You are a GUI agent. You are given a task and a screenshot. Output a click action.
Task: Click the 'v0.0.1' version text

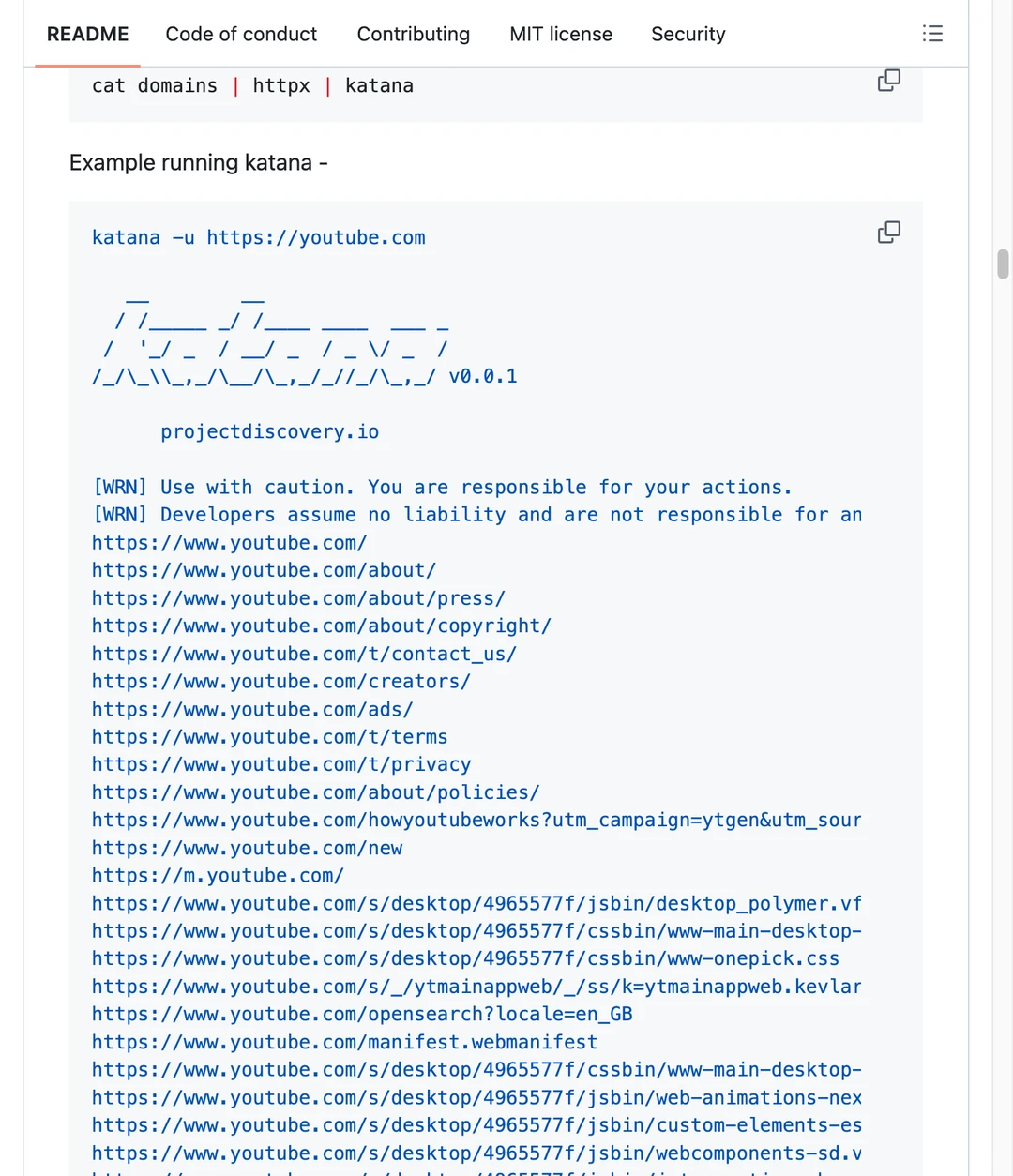483,376
